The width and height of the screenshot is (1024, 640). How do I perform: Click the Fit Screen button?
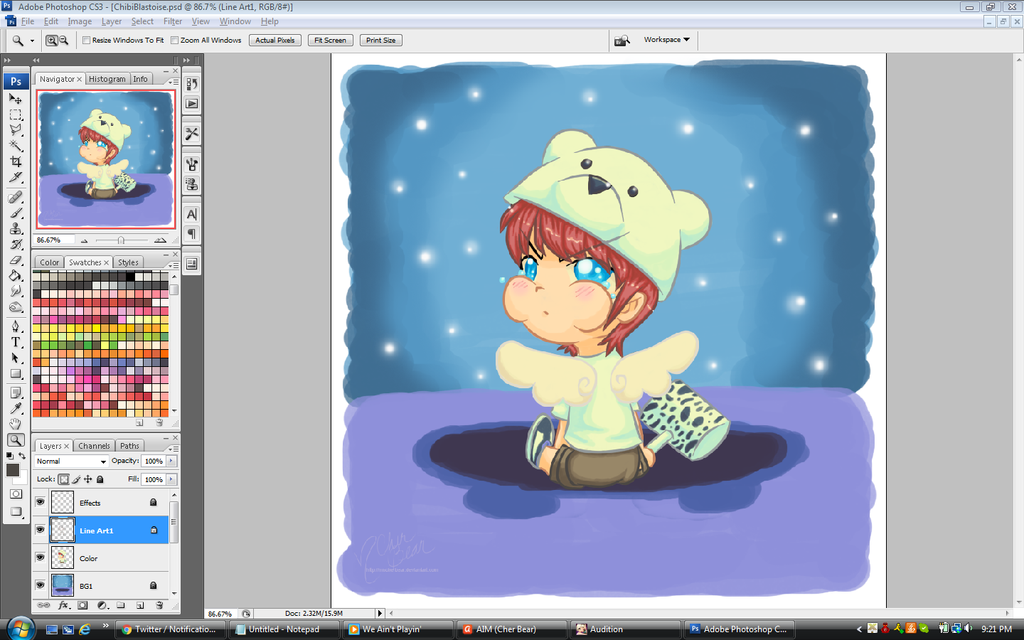pos(330,41)
